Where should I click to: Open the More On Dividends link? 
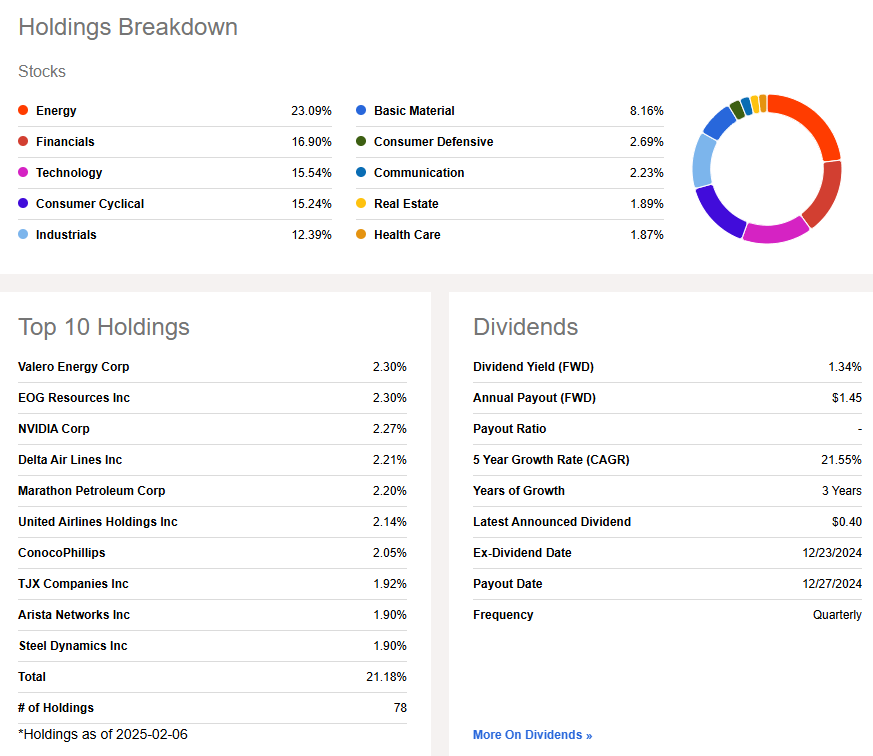tap(532, 735)
